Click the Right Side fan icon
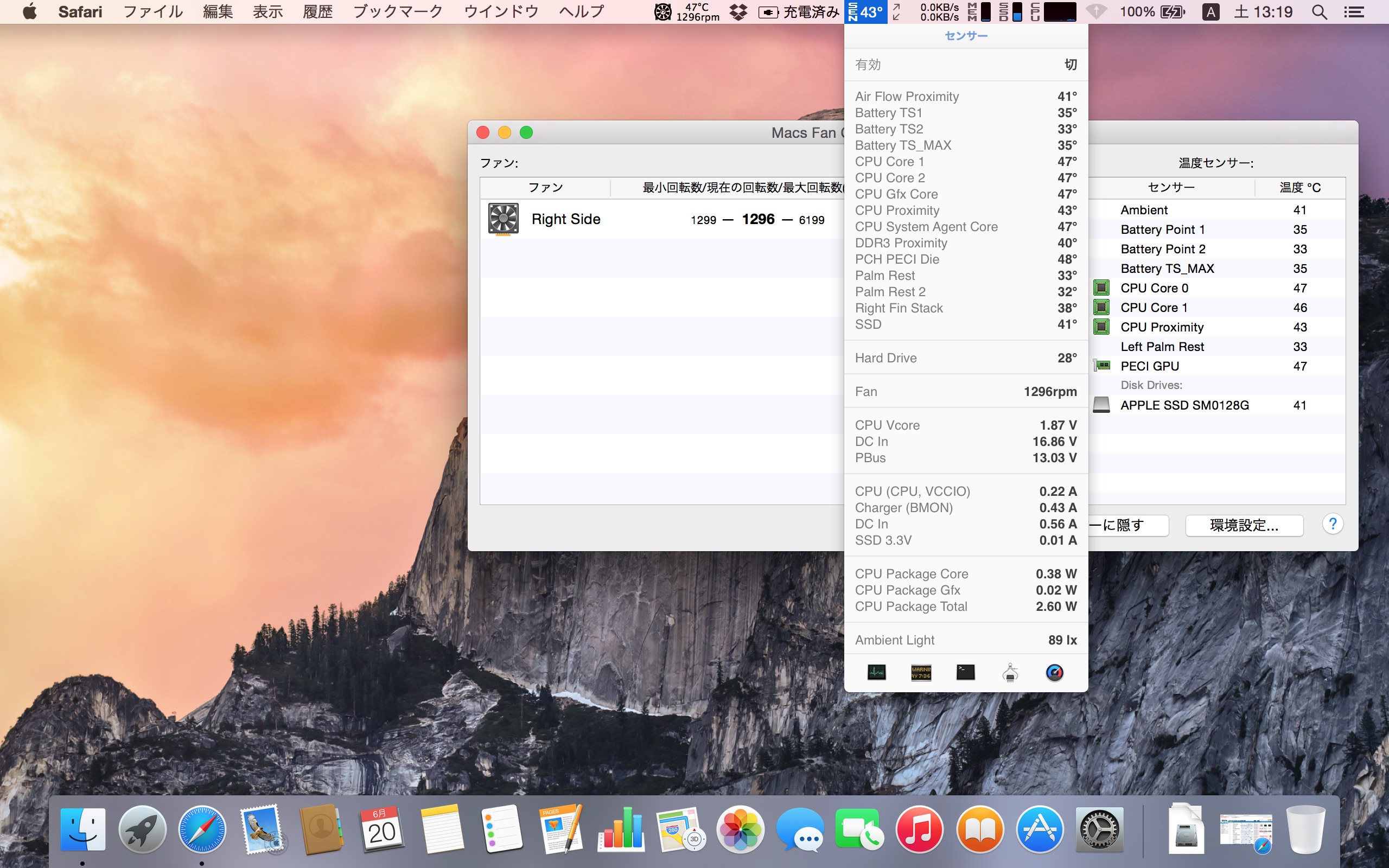The height and width of the screenshot is (868, 1389). pos(503,219)
